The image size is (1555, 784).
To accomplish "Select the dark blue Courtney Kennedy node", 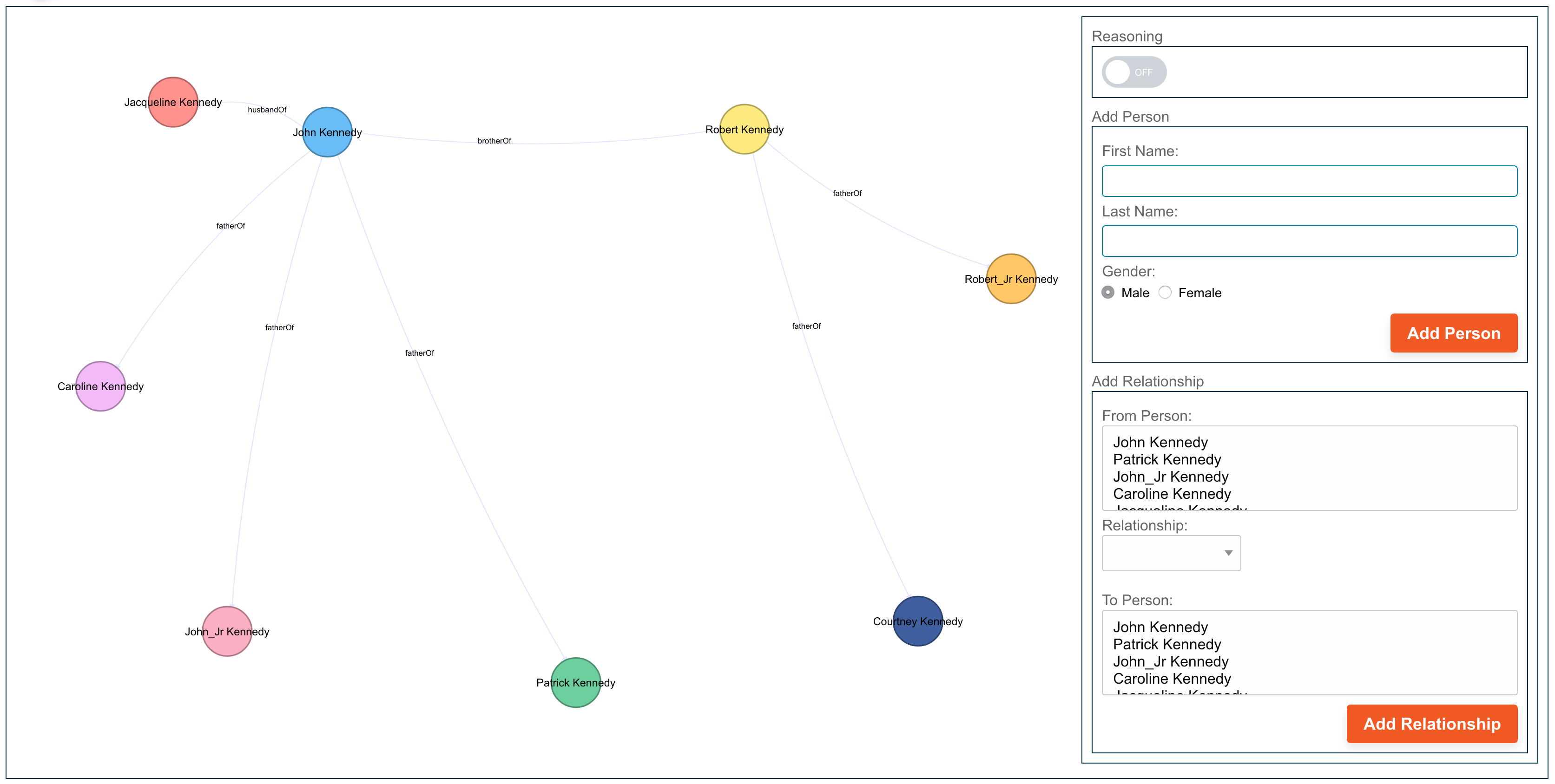I will click(917, 621).
